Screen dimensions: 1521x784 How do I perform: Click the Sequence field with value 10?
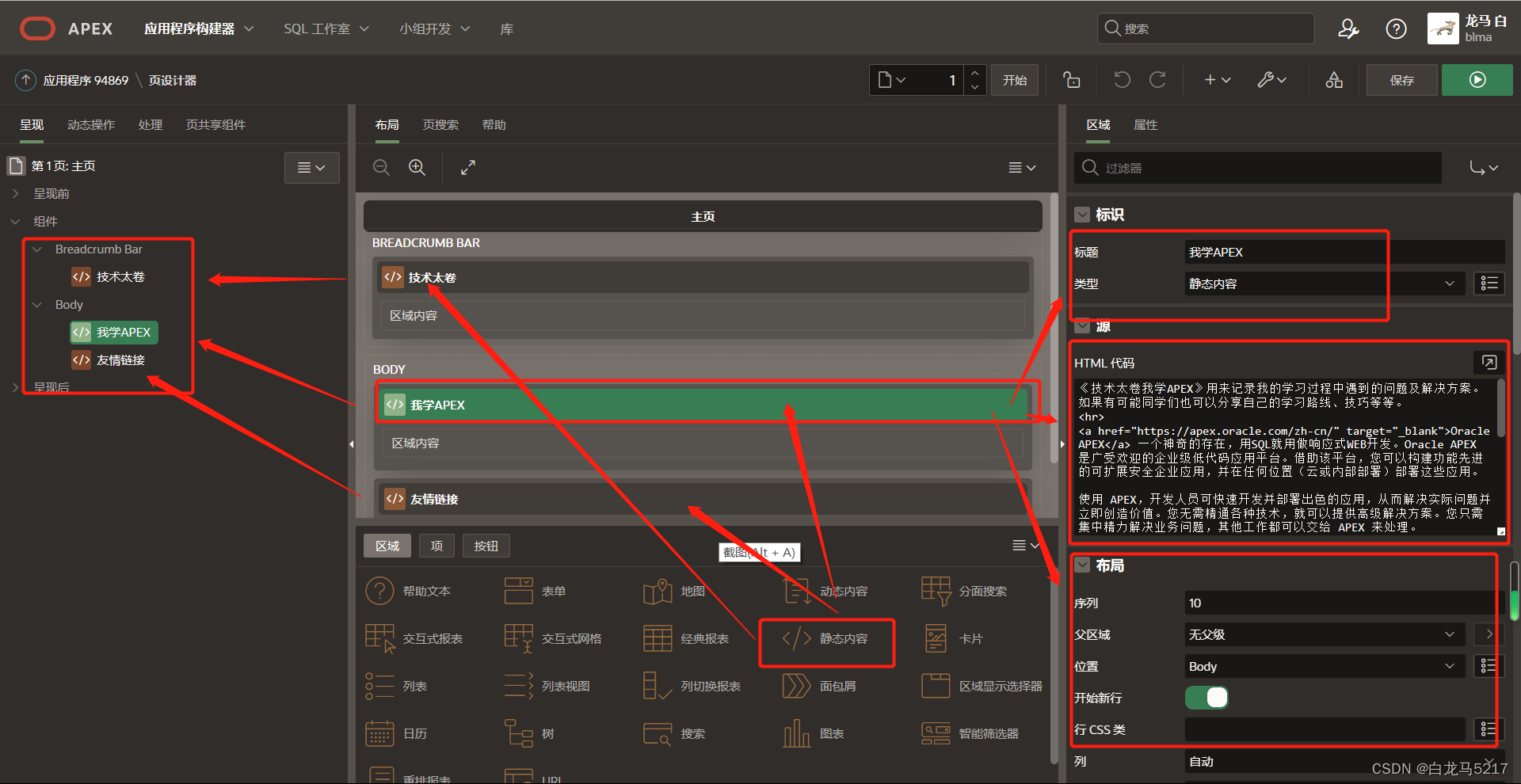1344,603
